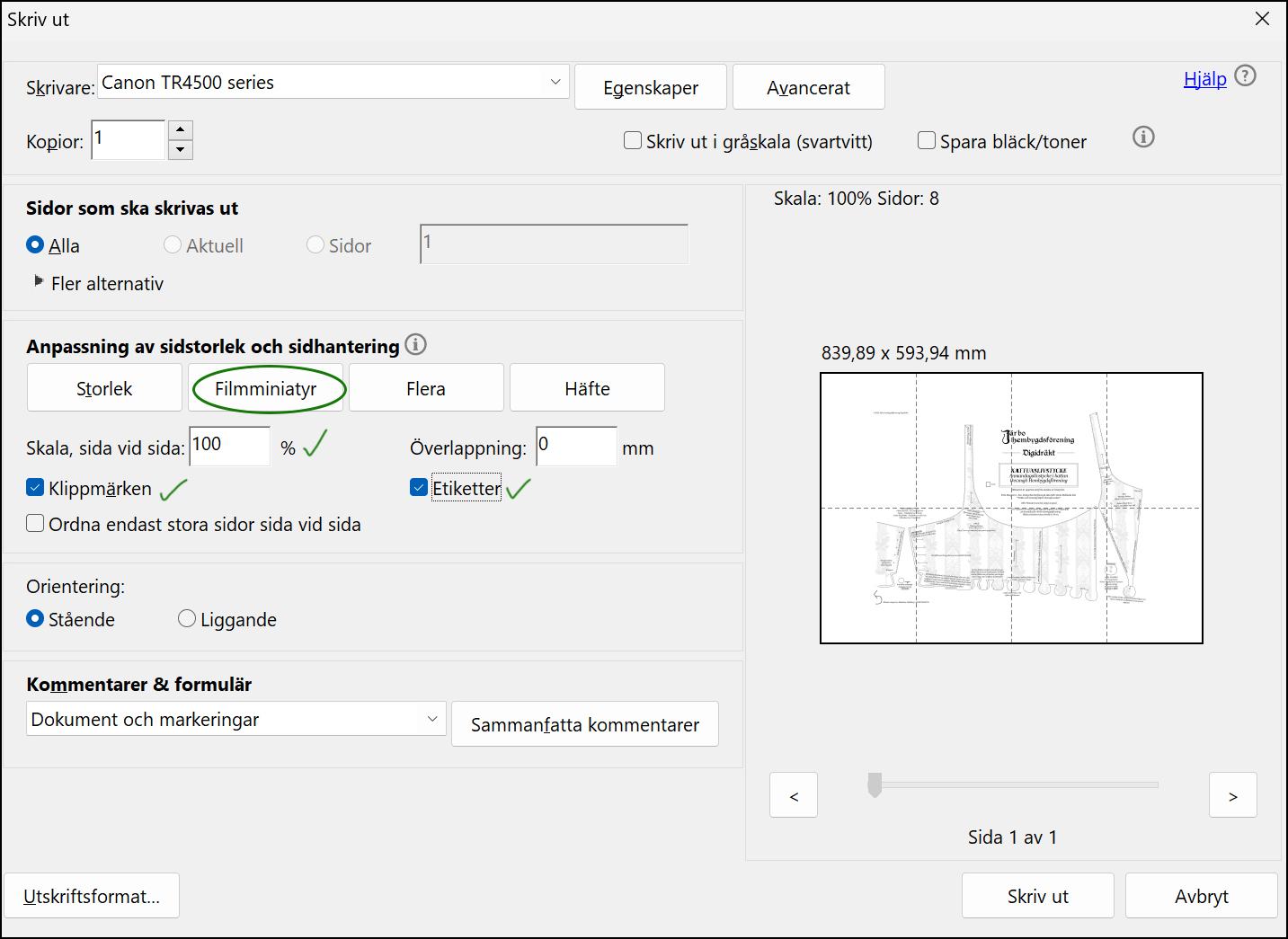Viewport: 1288px width, 939px height.
Task: Uncheck the Klippmärken checkbox
Action: coord(36,488)
